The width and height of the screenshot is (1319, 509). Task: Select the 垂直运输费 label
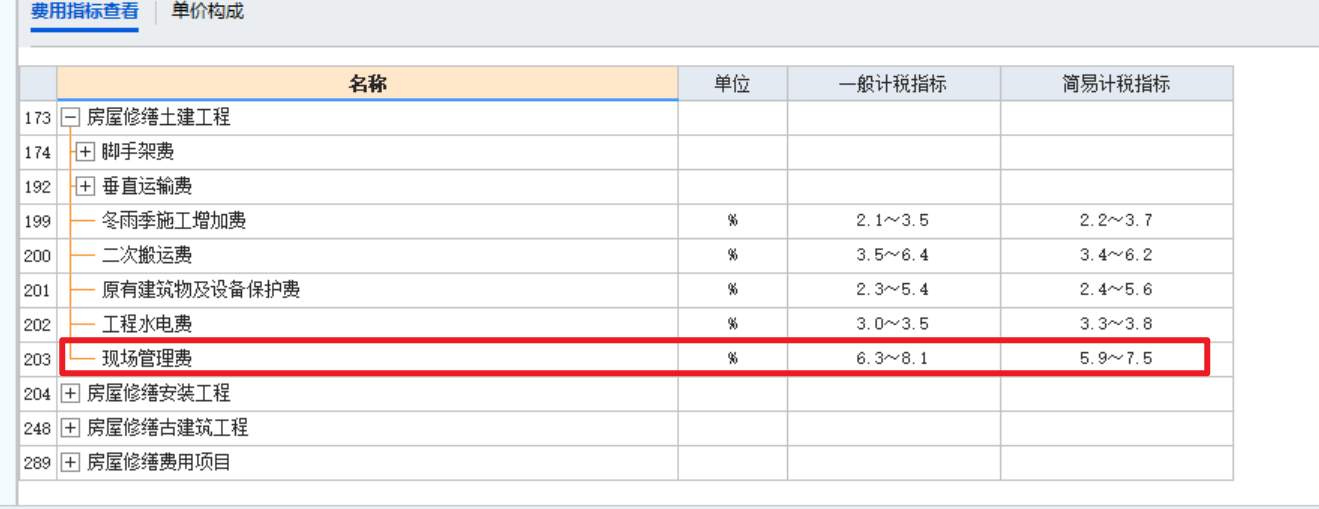click(147, 187)
